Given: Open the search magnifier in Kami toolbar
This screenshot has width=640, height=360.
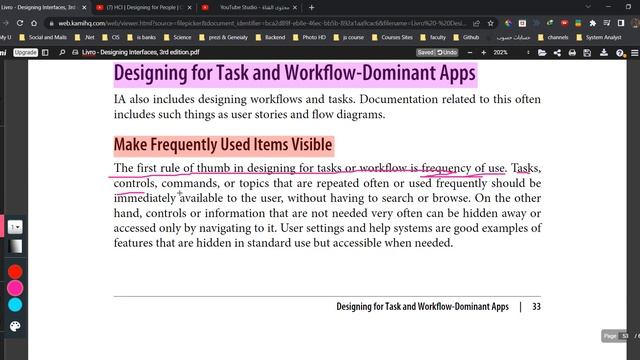Looking at the screenshot, I should click(x=62, y=53).
